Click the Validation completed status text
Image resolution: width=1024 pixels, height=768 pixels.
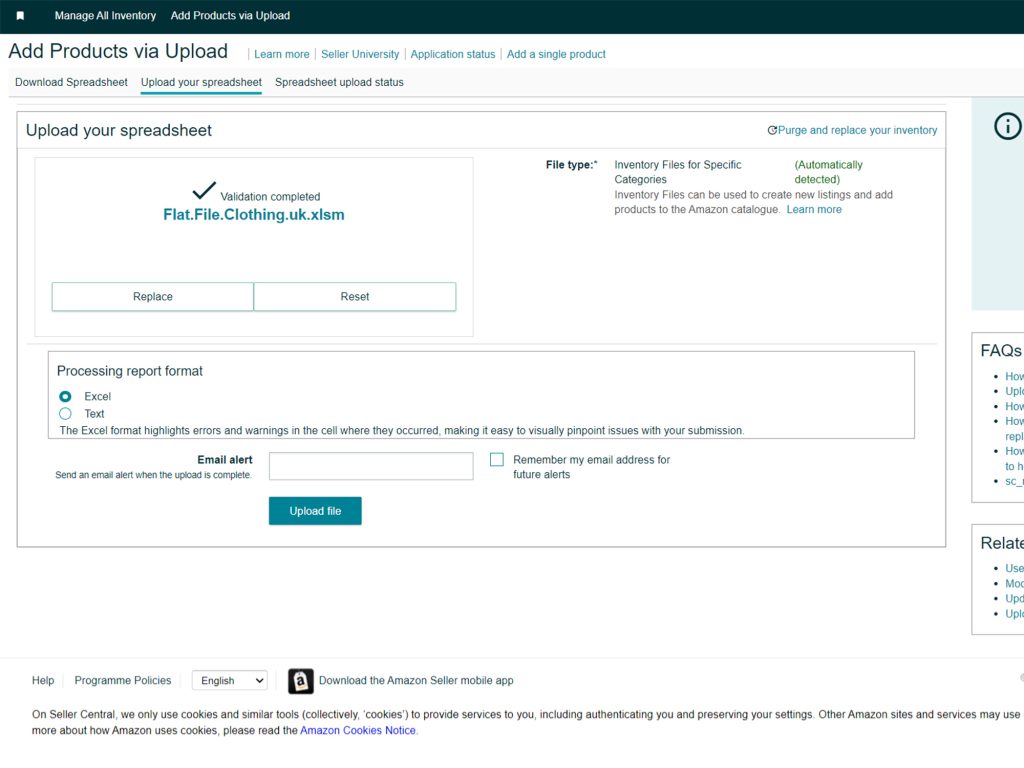point(270,197)
